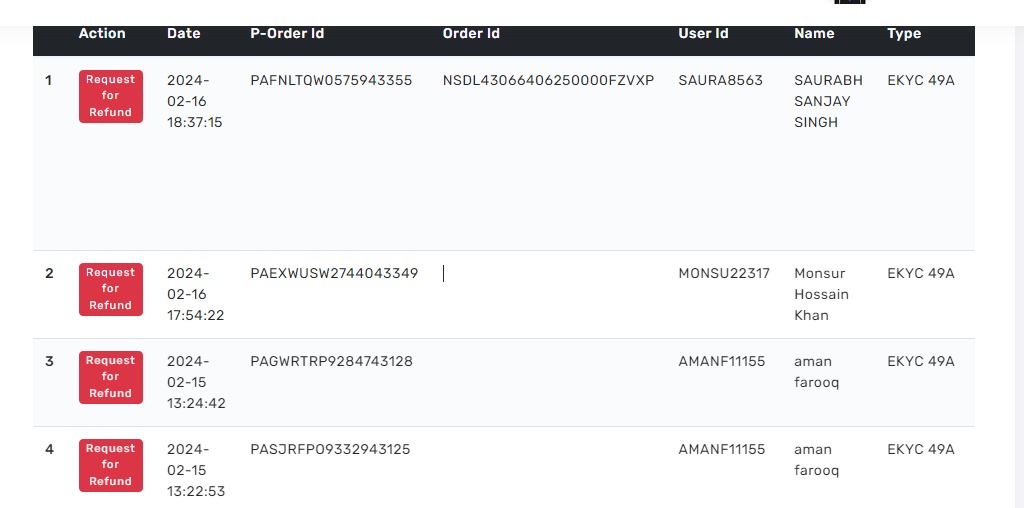Request refund for SAURABH SANJAY SINGH's order
This screenshot has width=1024, height=508.
pyautogui.click(x=110, y=96)
